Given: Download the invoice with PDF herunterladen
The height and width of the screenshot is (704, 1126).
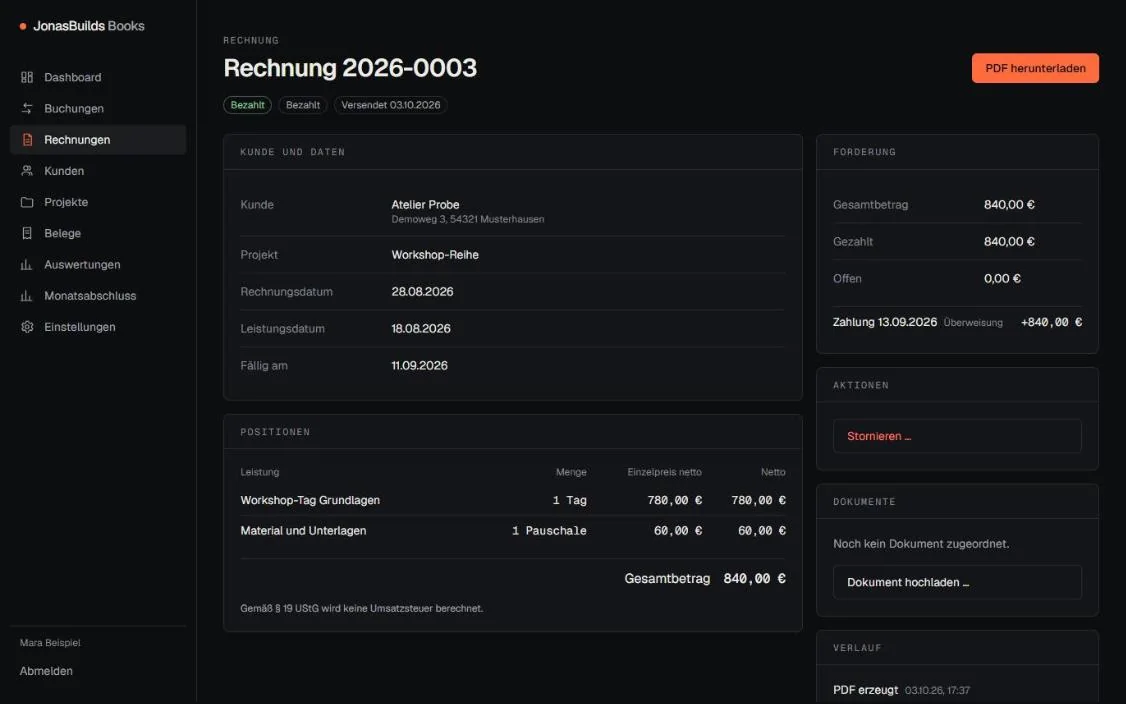Looking at the screenshot, I should [x=1035, y=68].
